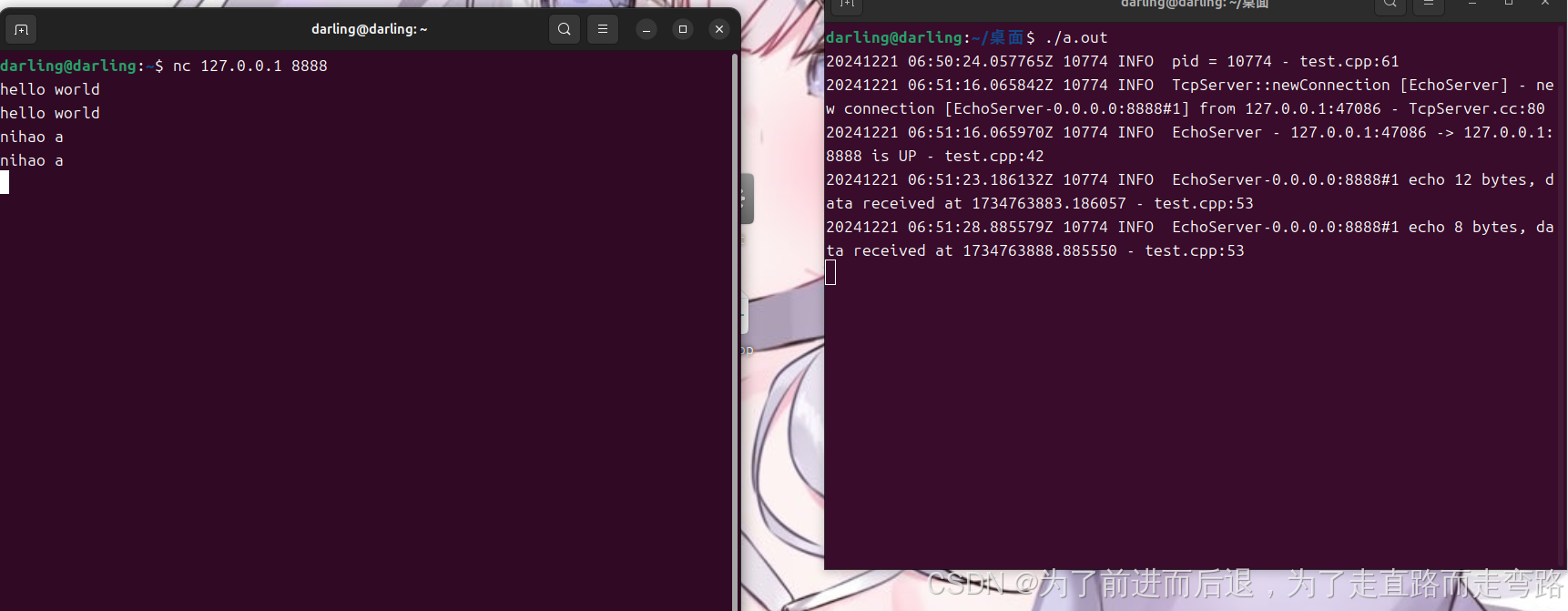Open the hamburger menu of the left terminal

click(603, 29)
